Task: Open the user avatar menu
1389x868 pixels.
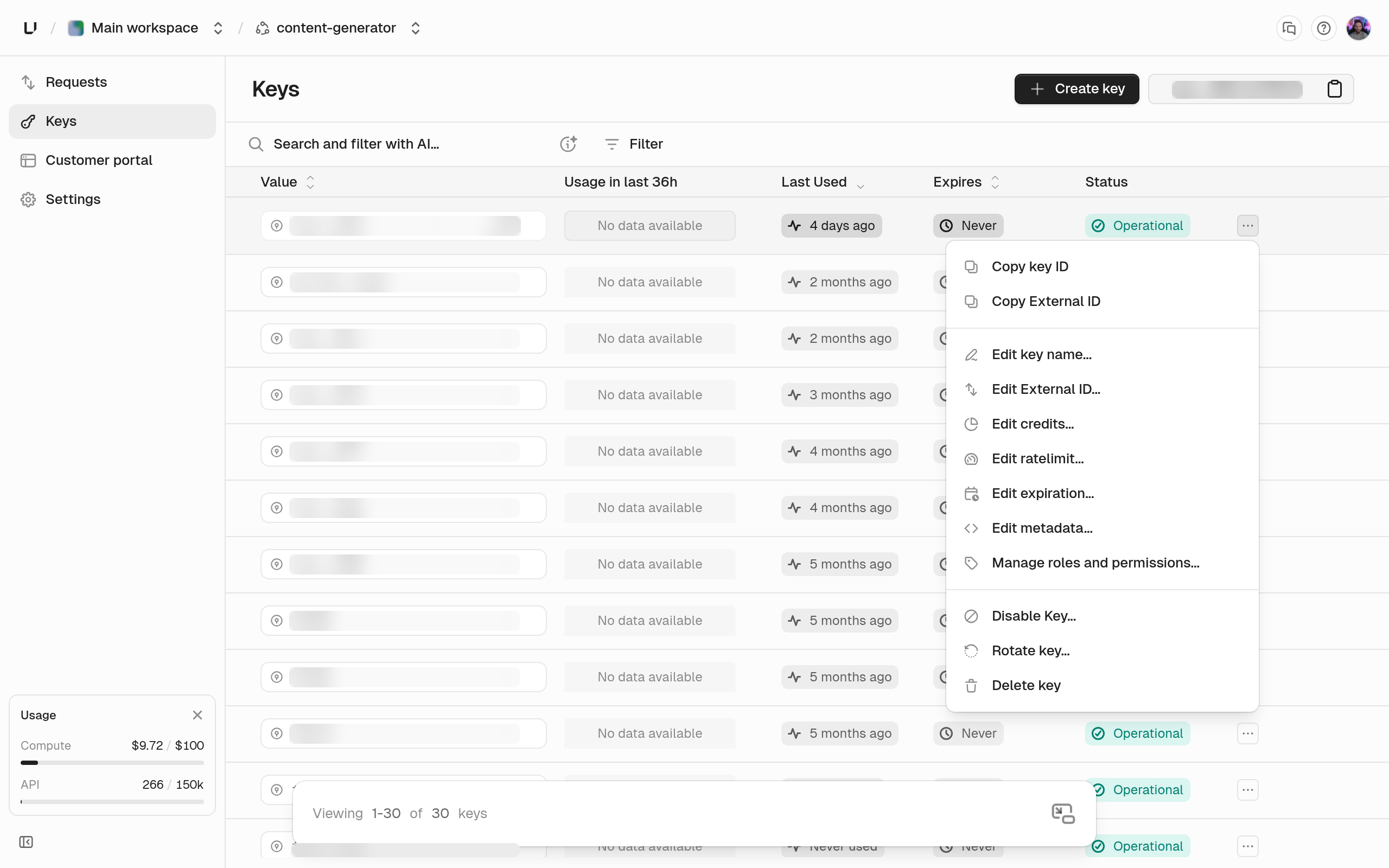Action: coord(1359,28)
